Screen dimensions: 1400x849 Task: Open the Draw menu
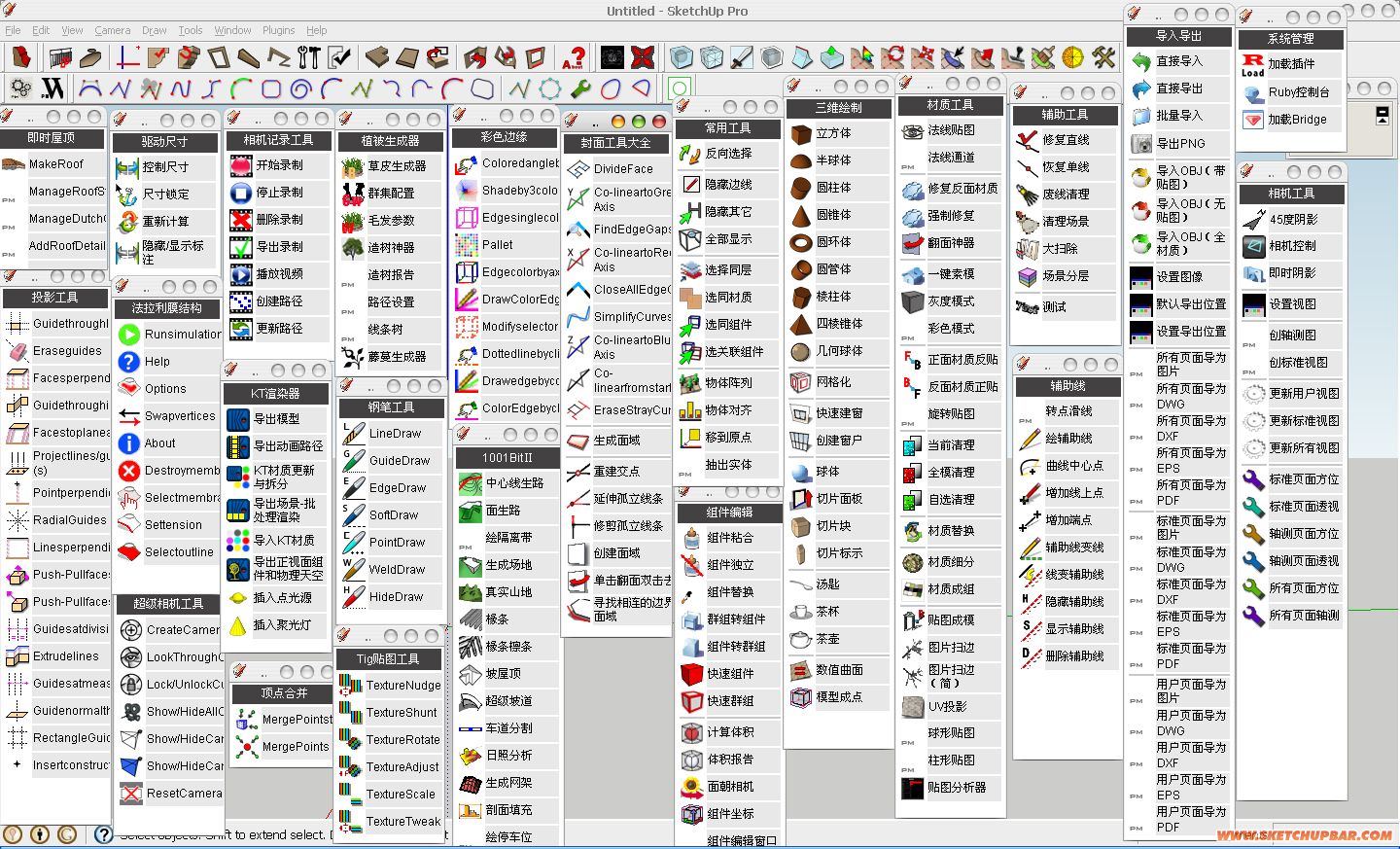(155, 30)
